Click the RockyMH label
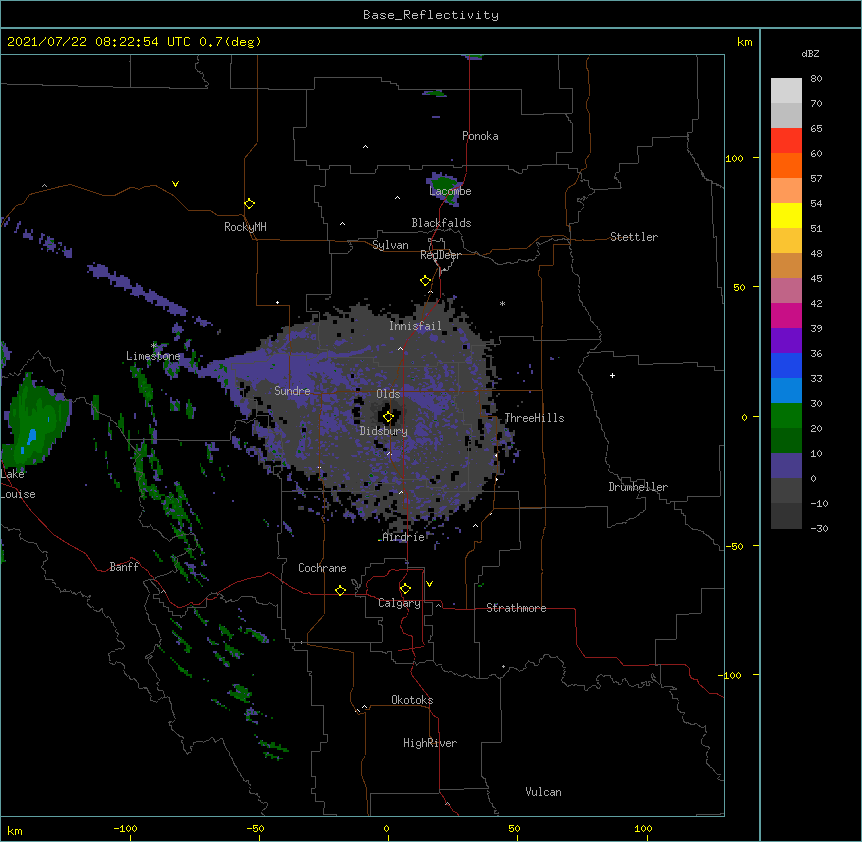This screenshot has width=862, height=842. [x=245, y=227]
